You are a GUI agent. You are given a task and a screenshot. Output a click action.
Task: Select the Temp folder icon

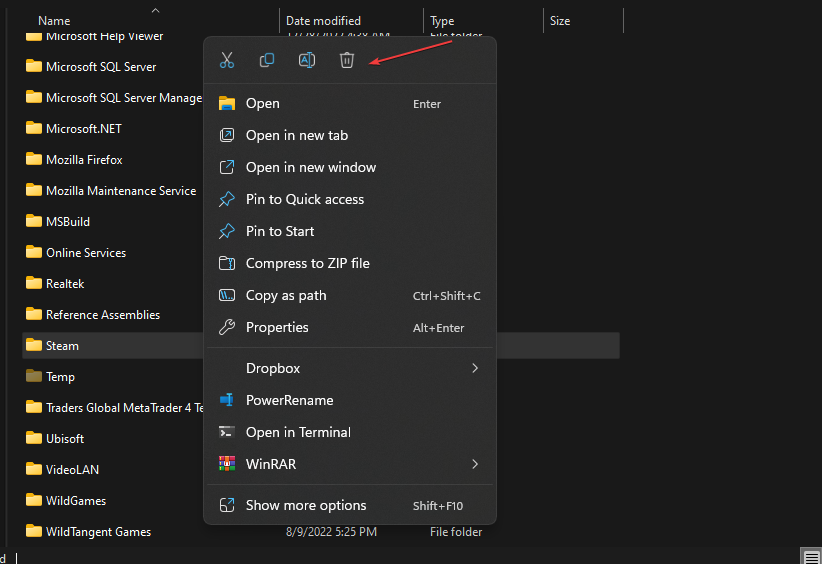(x=34, y=376)
